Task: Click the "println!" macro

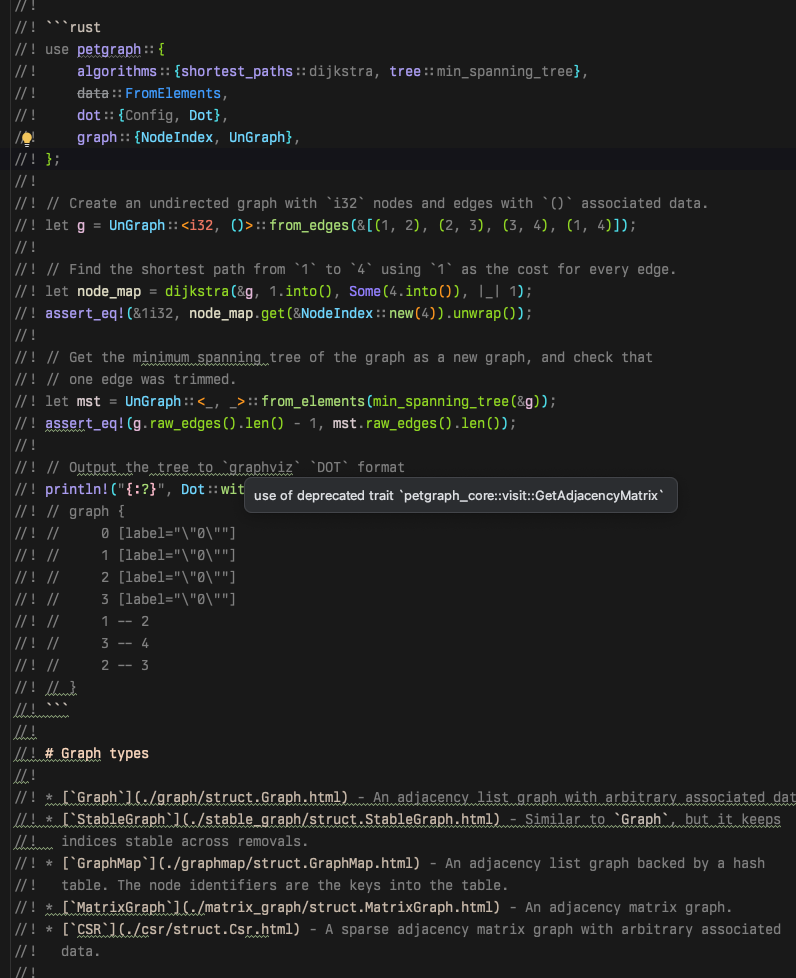Action: click(77, 490)
